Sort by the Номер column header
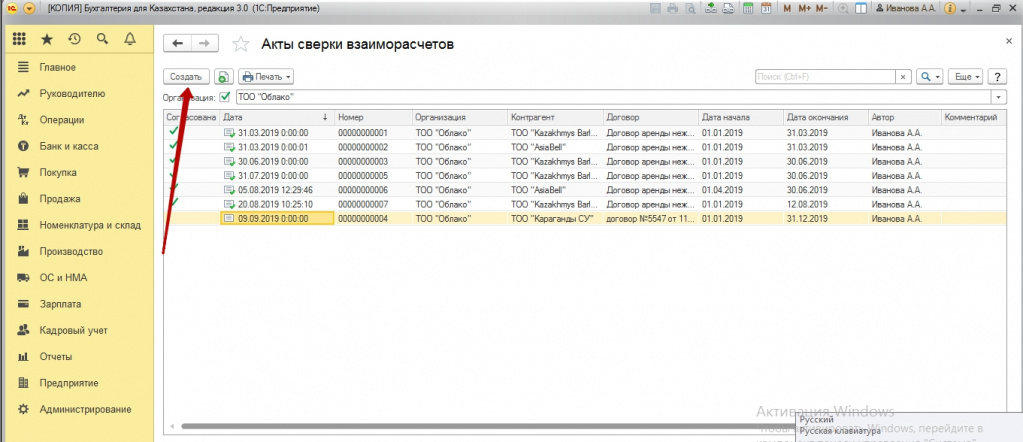Screen dimensions: 1023x442 [x=374, y=118]
